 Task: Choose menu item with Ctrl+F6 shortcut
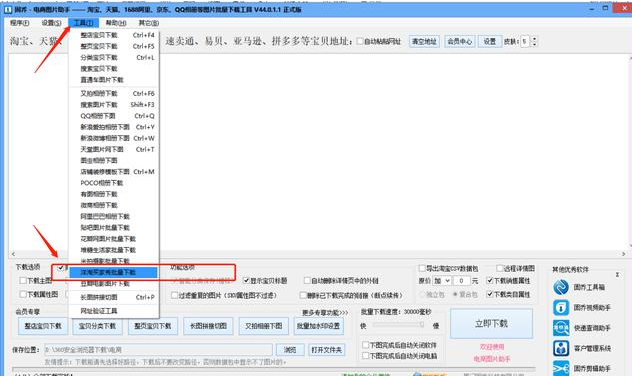click(x=114, y=94)
